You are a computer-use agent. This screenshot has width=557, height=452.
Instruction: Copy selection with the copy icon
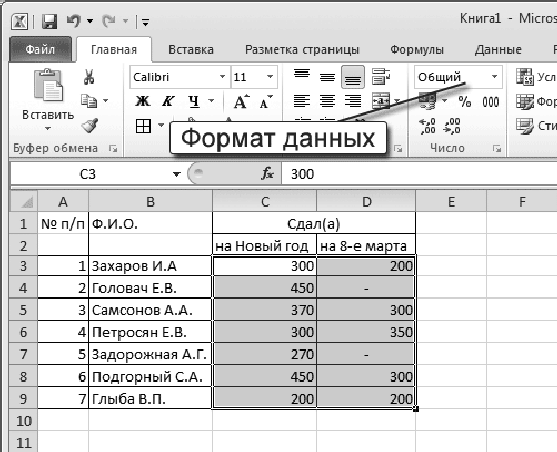point(89,101)
